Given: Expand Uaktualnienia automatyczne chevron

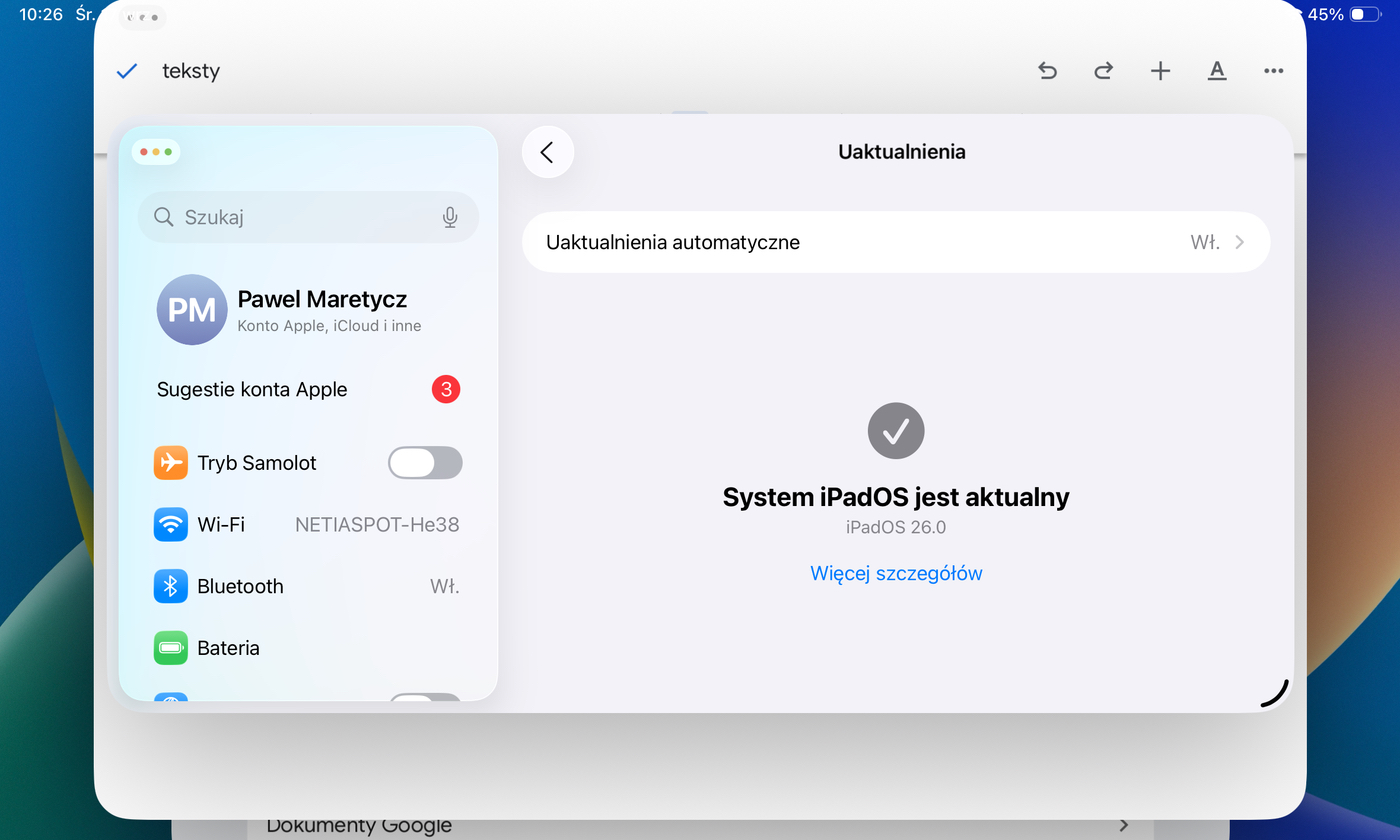Looking at the screenshot, I should point(1239,242).
